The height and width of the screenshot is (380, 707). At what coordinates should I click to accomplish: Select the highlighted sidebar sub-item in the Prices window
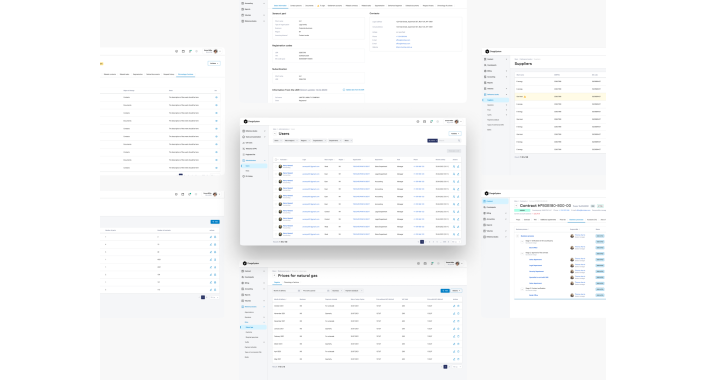point(254,327)
